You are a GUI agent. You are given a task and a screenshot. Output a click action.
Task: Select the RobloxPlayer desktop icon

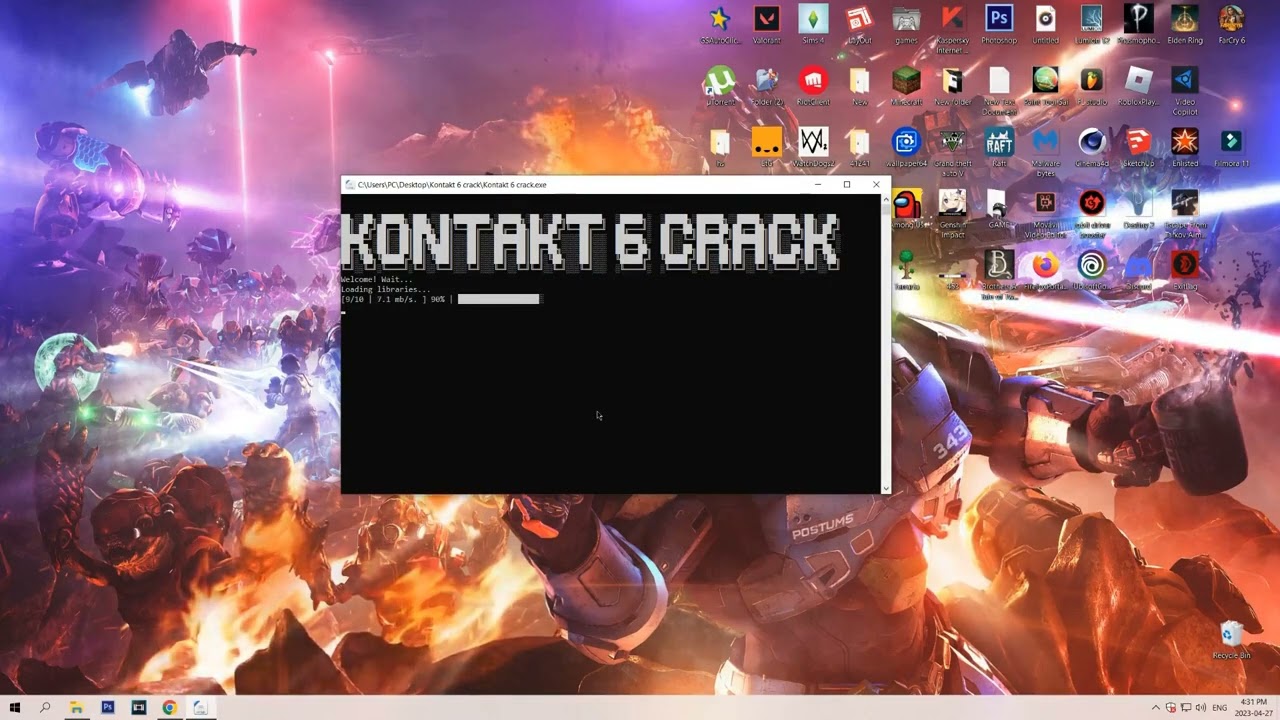coord(1138,86)
